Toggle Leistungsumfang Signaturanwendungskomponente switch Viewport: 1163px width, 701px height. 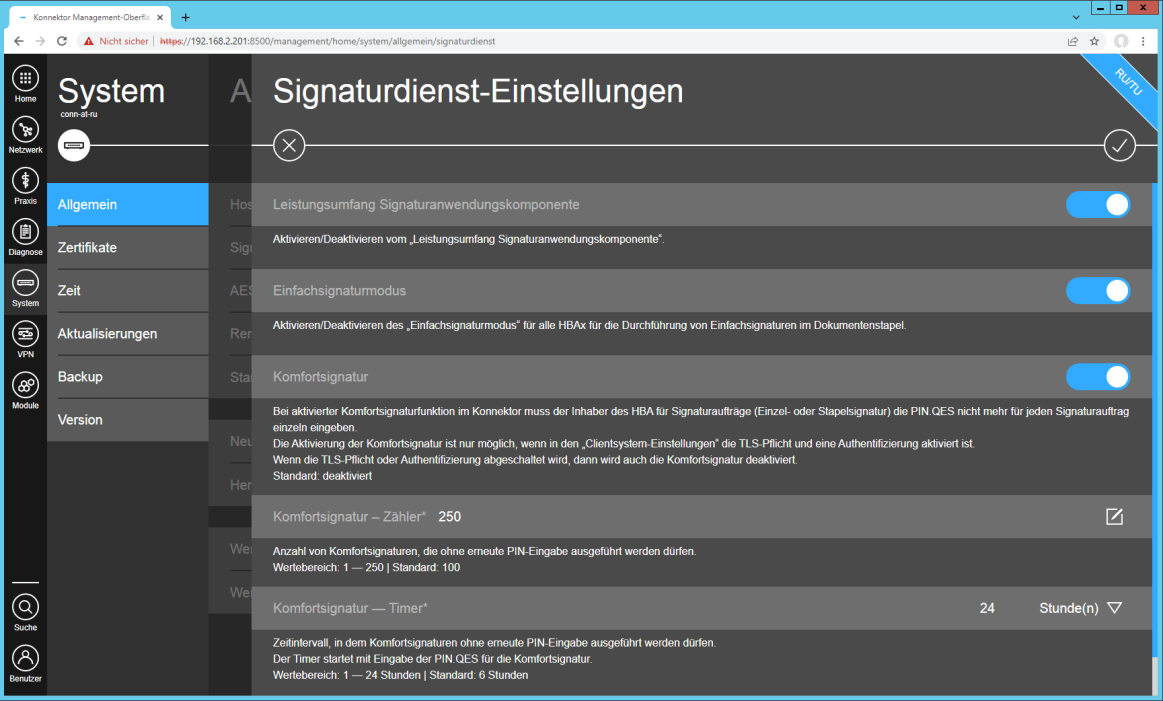(x=1098, y=205)
